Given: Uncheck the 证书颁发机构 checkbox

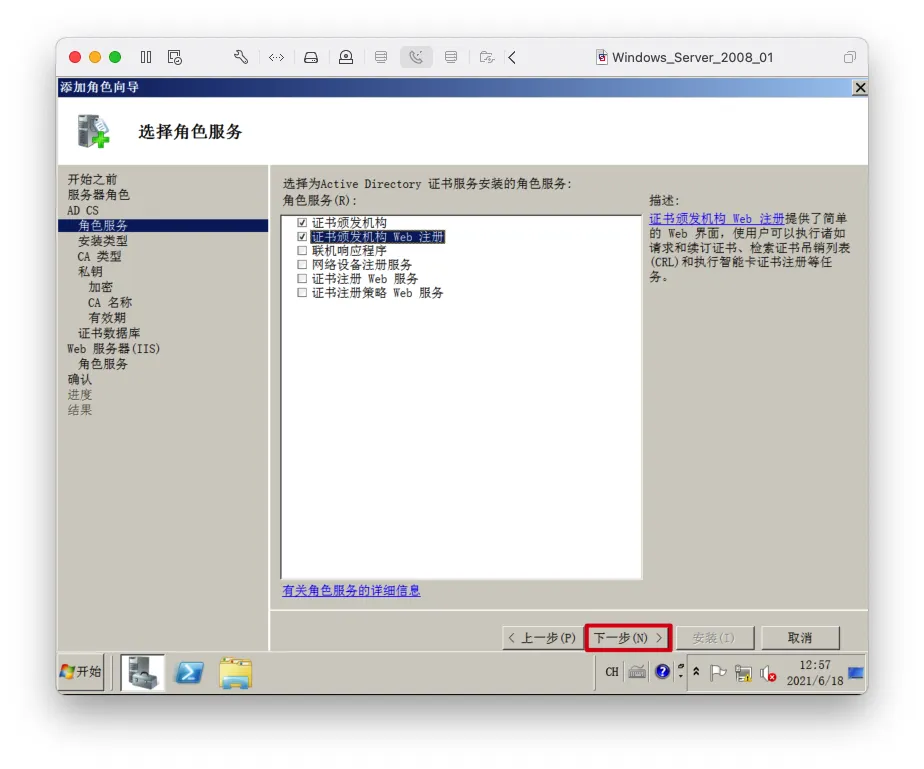Looking at the screenshot, I should [302, 223].
